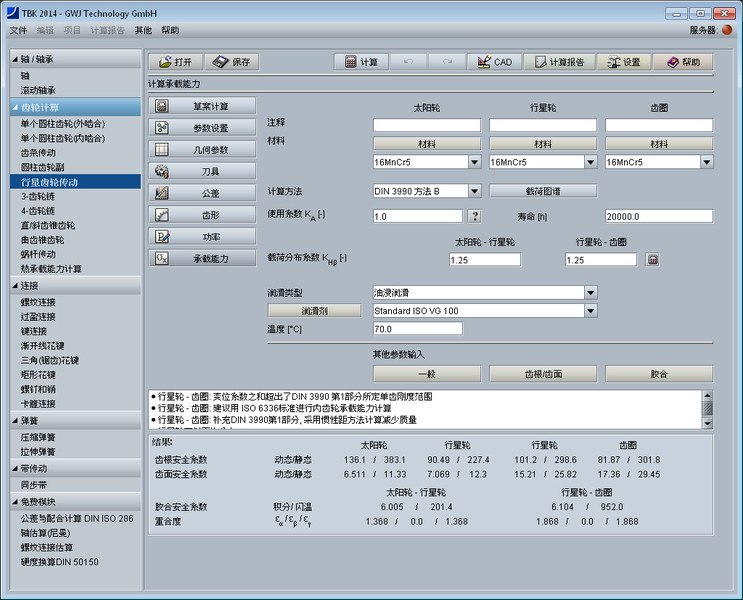Select the 刀具 tool side button
This screenshot has width=743, height=600.
click(x=203, y=171)
